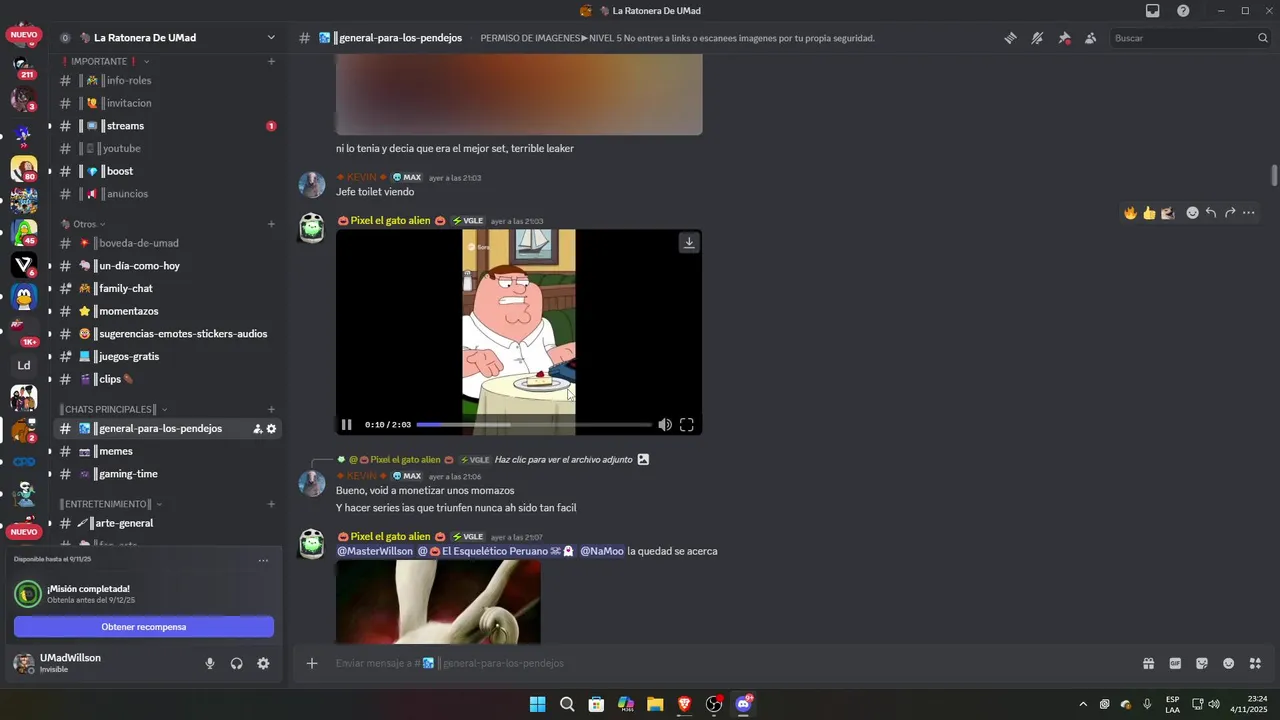
Task: Open pinned messages
Action: click(1064, 38)
